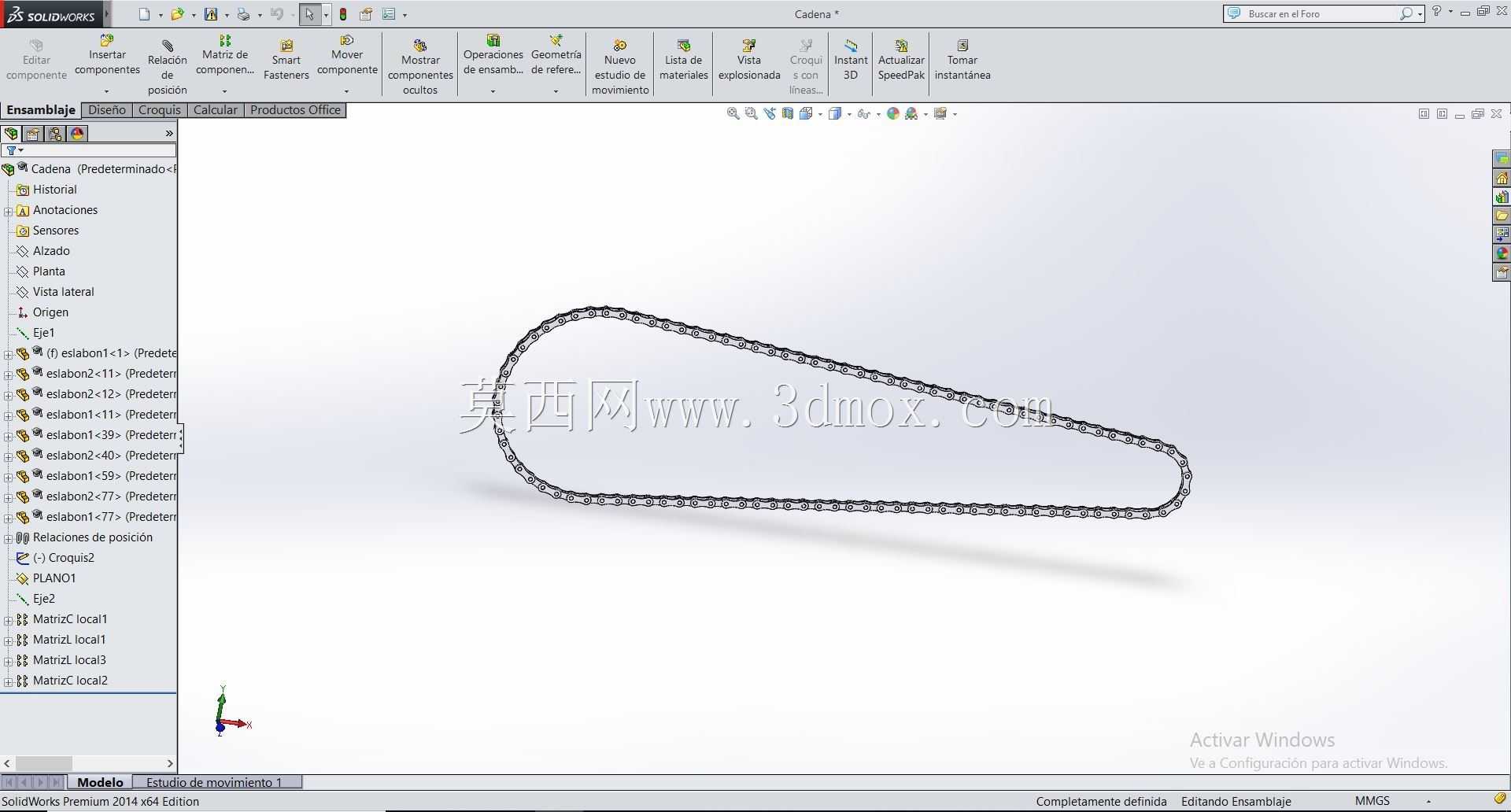Open the Options icon in the top toolbar
Screen dimensions: 1511x812
coord(389,14)
